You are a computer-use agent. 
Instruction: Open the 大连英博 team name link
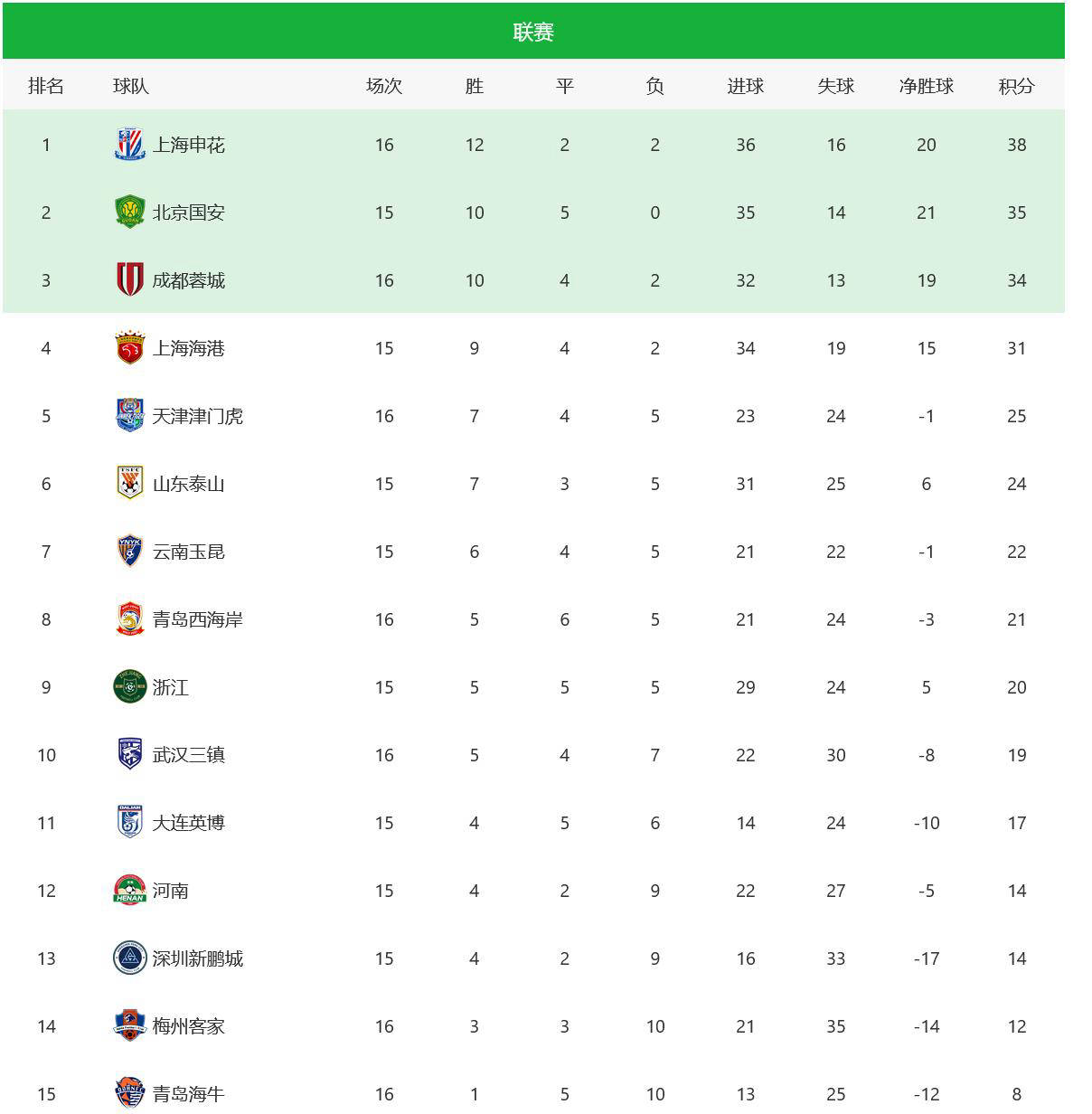188,823
